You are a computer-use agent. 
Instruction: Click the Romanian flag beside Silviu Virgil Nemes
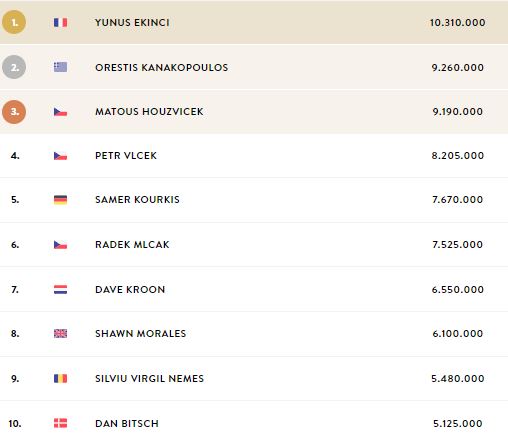60,378
